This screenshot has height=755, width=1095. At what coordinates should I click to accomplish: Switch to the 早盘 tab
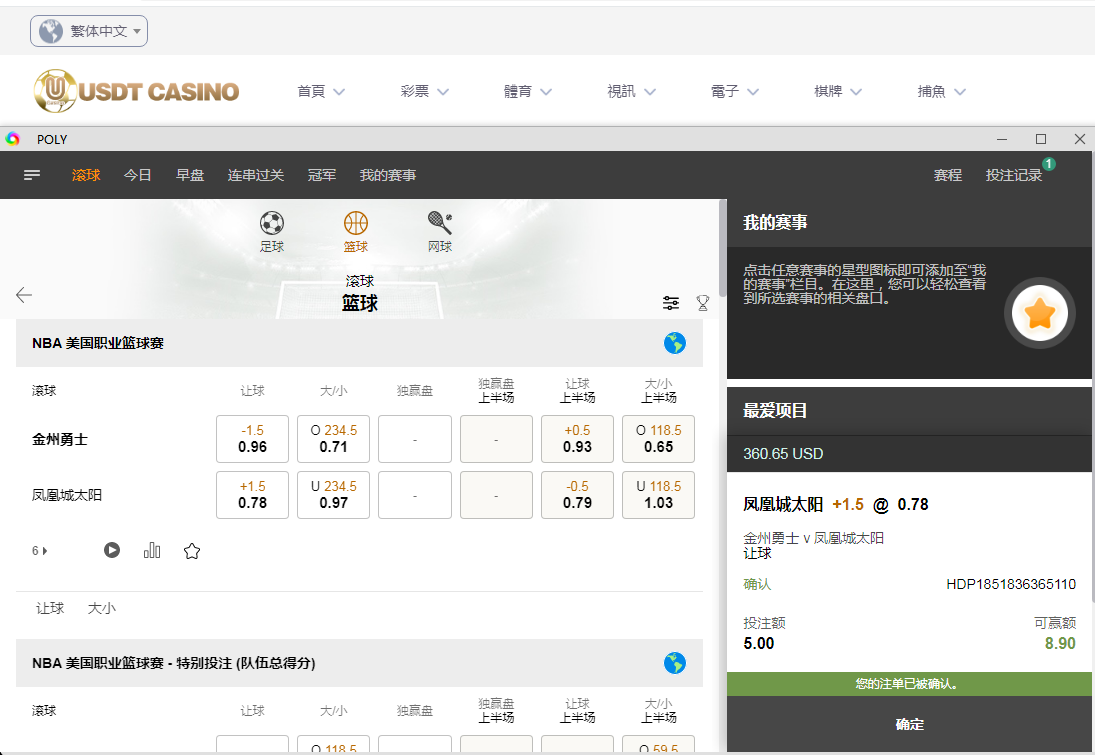[x=190, y=175]
